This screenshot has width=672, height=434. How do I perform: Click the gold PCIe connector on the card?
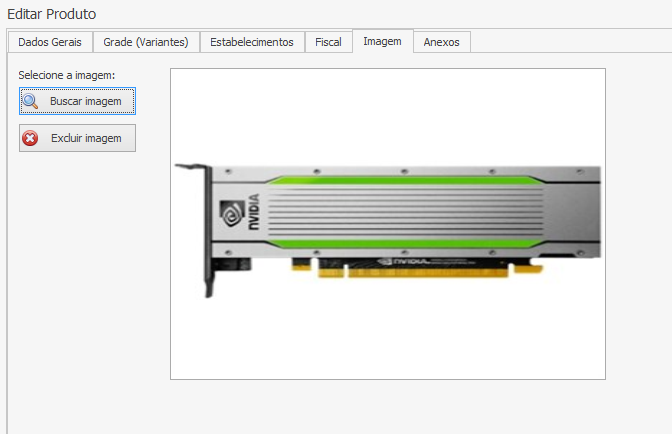420,271
